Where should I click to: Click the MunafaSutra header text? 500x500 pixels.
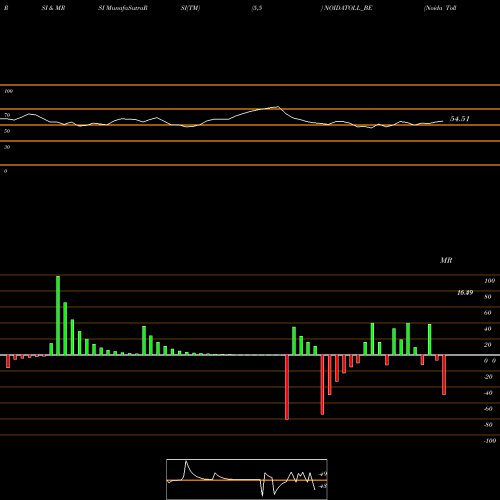pos(125,8)
